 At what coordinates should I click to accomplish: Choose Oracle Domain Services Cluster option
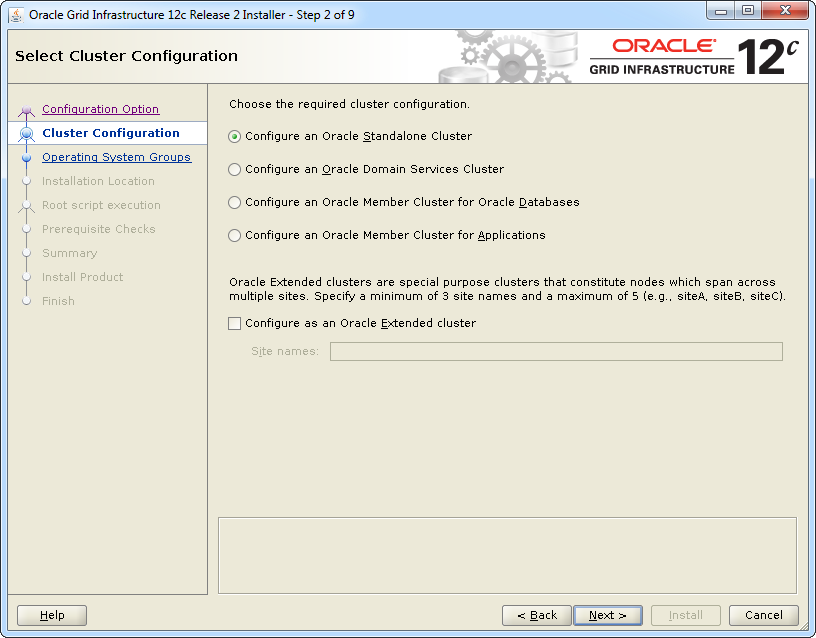[x=235, y=170]
